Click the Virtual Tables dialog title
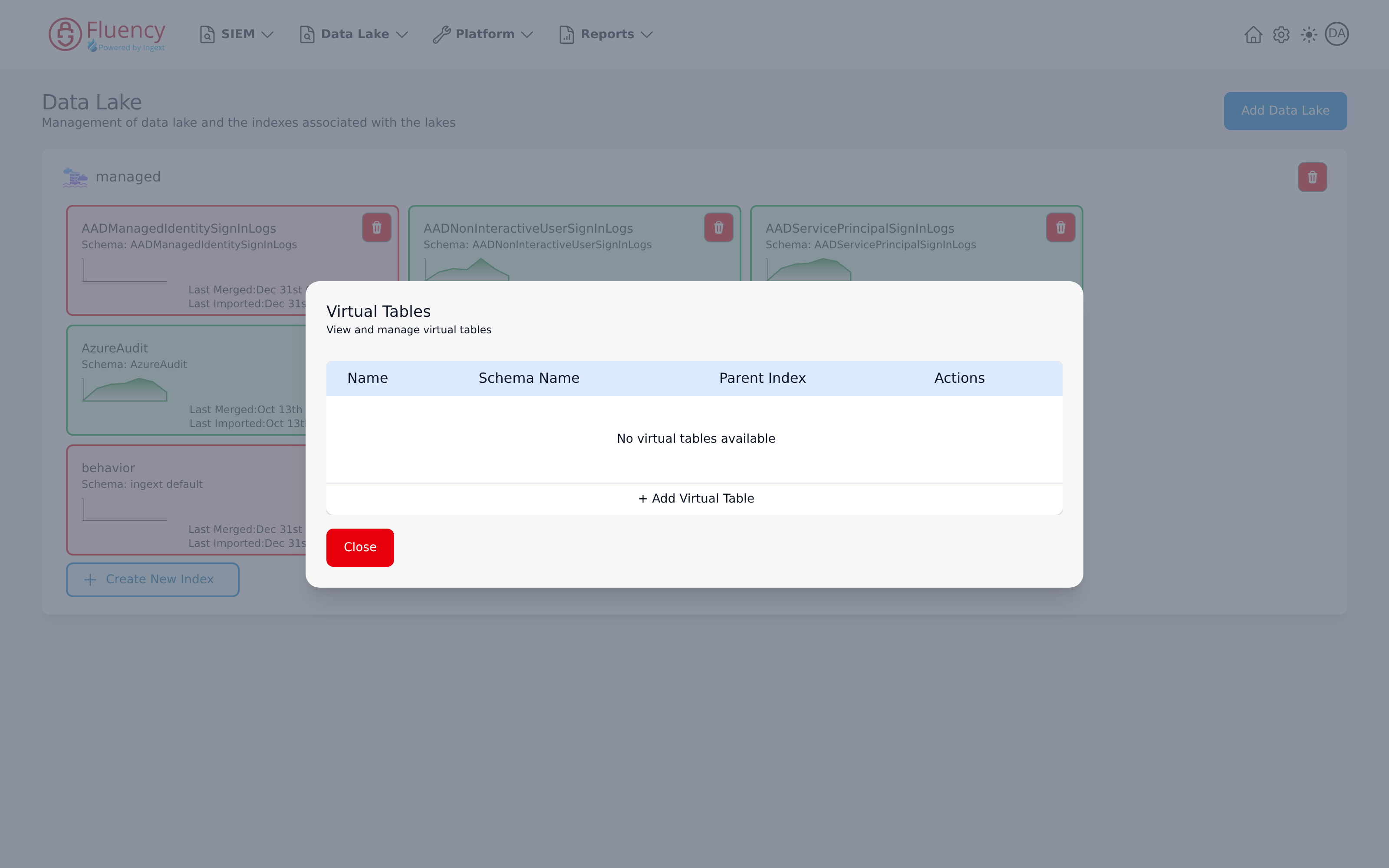1389x868 pixels. (x=378, y=312)
